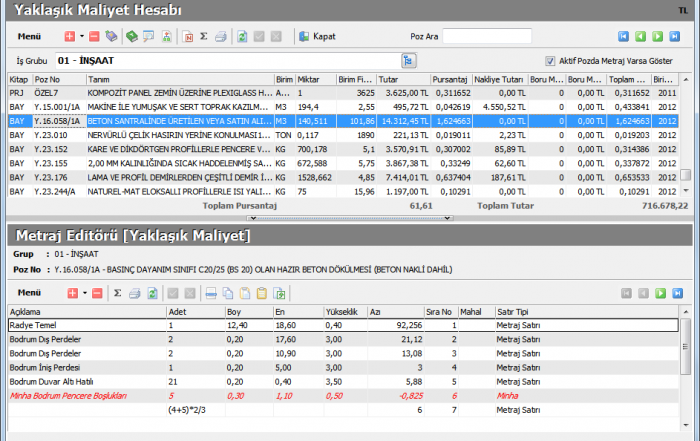Click the sigma sum icon in the top toolbar

click(x=203, y=36)
